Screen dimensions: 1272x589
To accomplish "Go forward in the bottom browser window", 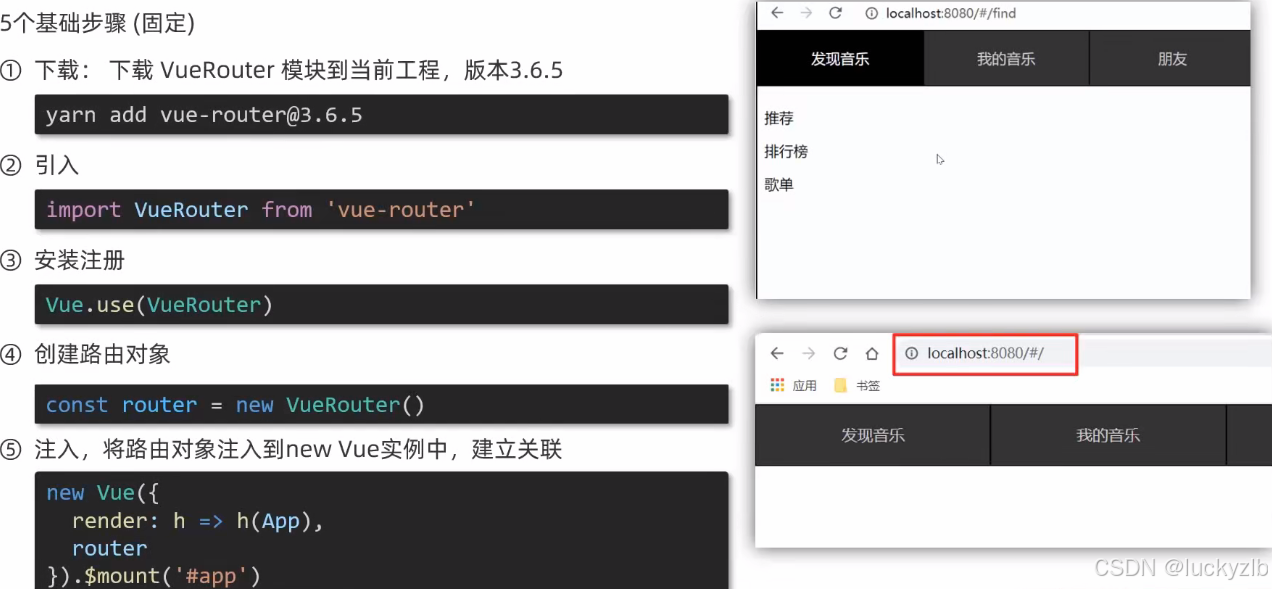I will pyautogui.click(x=809, y=353).
